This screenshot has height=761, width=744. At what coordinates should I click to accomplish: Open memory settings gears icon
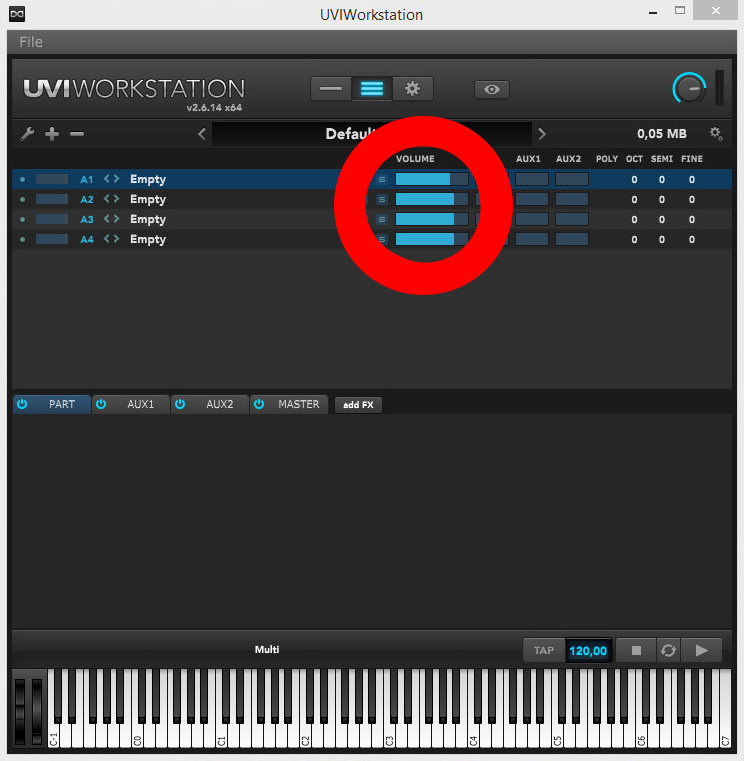(716, 133)
